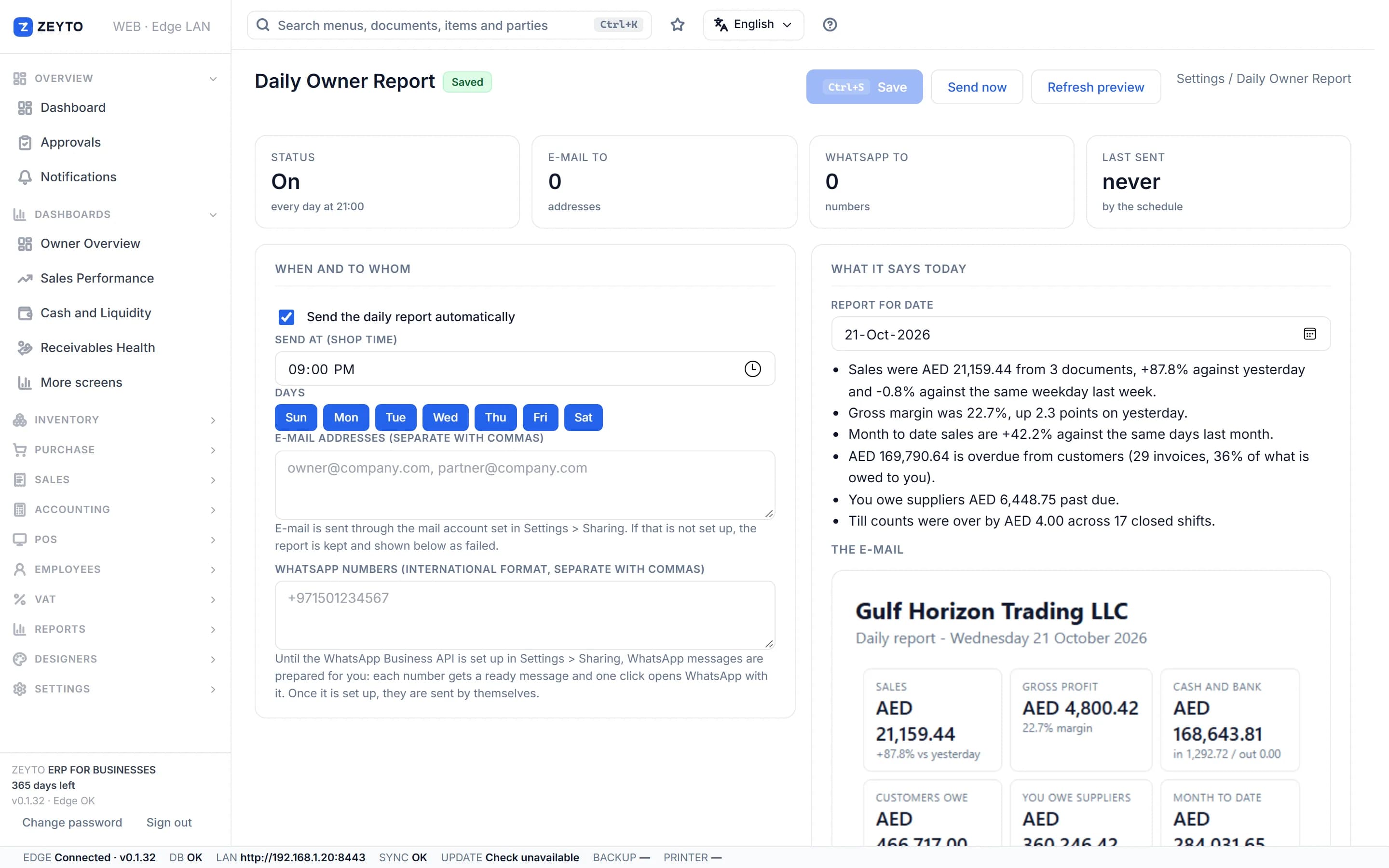Focus the WhatsApp numbers text area

(525, 615)
